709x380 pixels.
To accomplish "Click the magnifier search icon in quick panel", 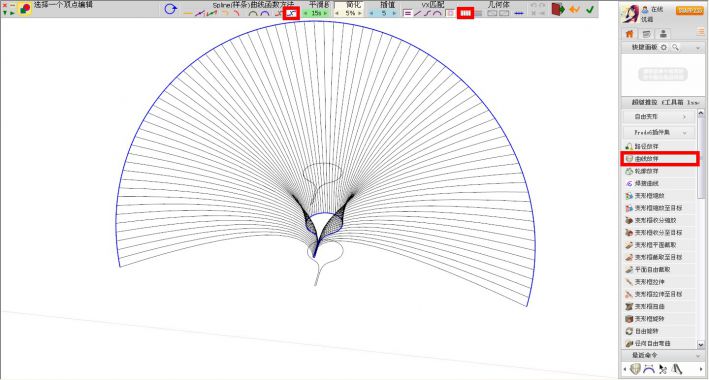I will point(676,48).
